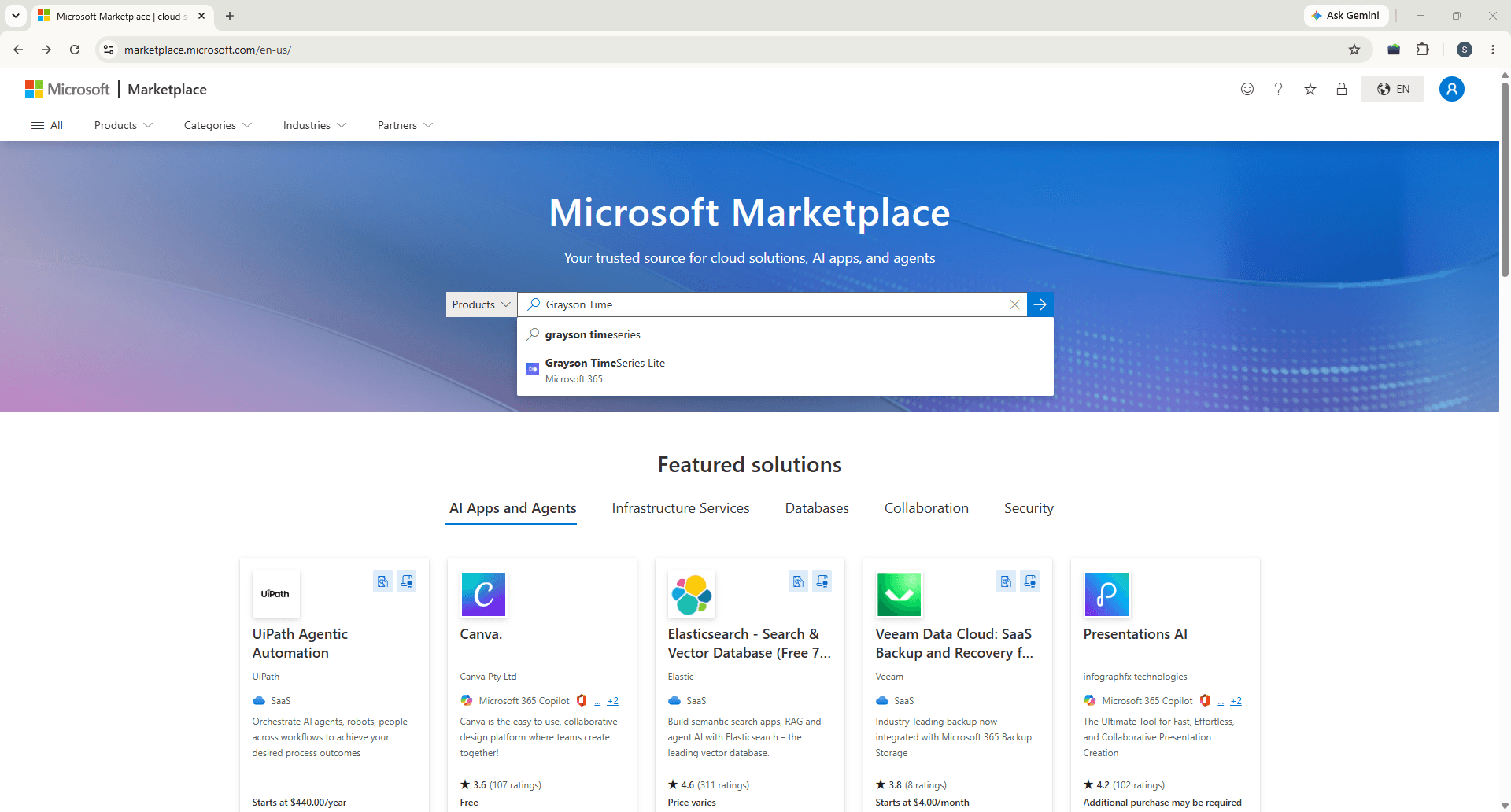The image size is (1511, 812).
Task: Click second badge icon on Veeam card
Action: 1030,581
